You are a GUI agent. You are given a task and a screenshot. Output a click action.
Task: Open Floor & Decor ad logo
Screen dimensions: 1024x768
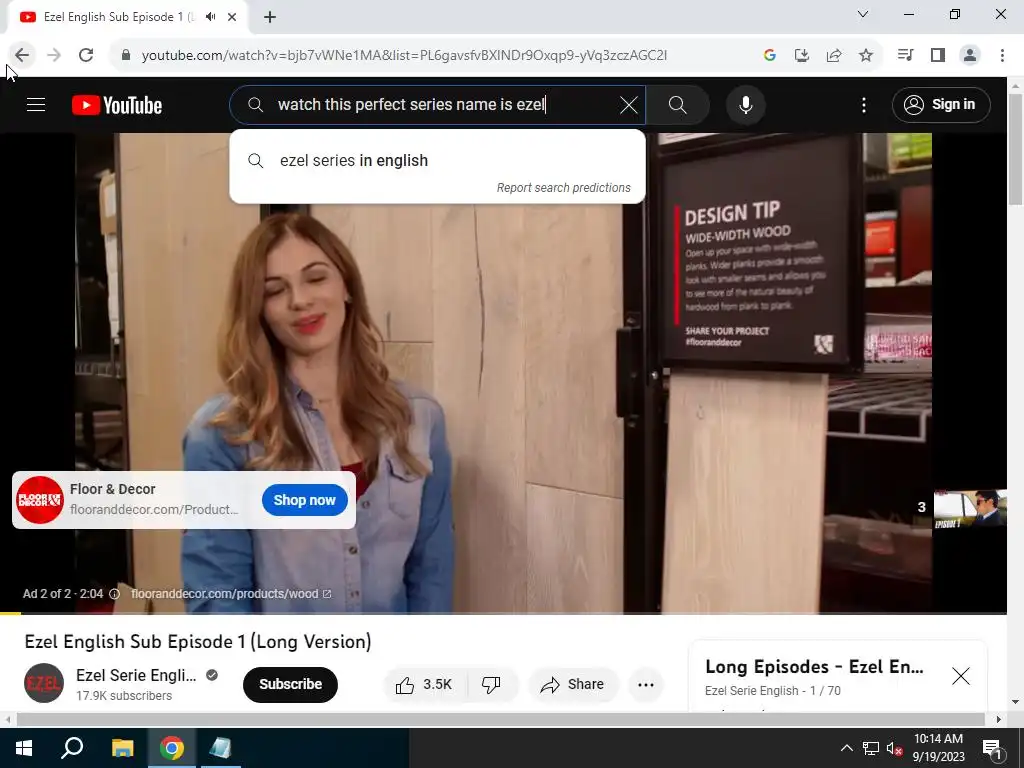(40, 500)
